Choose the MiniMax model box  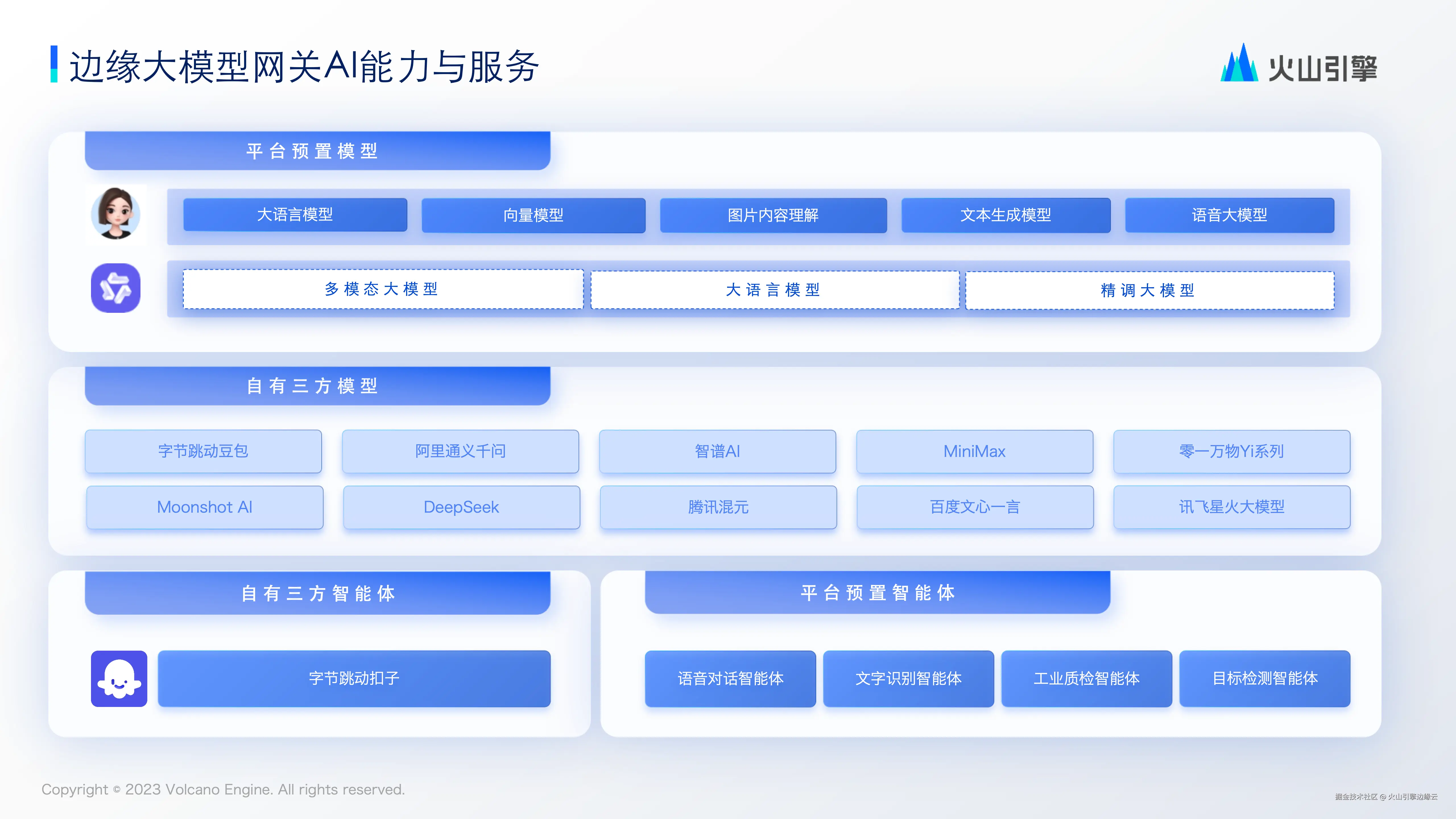coord(975,451)
